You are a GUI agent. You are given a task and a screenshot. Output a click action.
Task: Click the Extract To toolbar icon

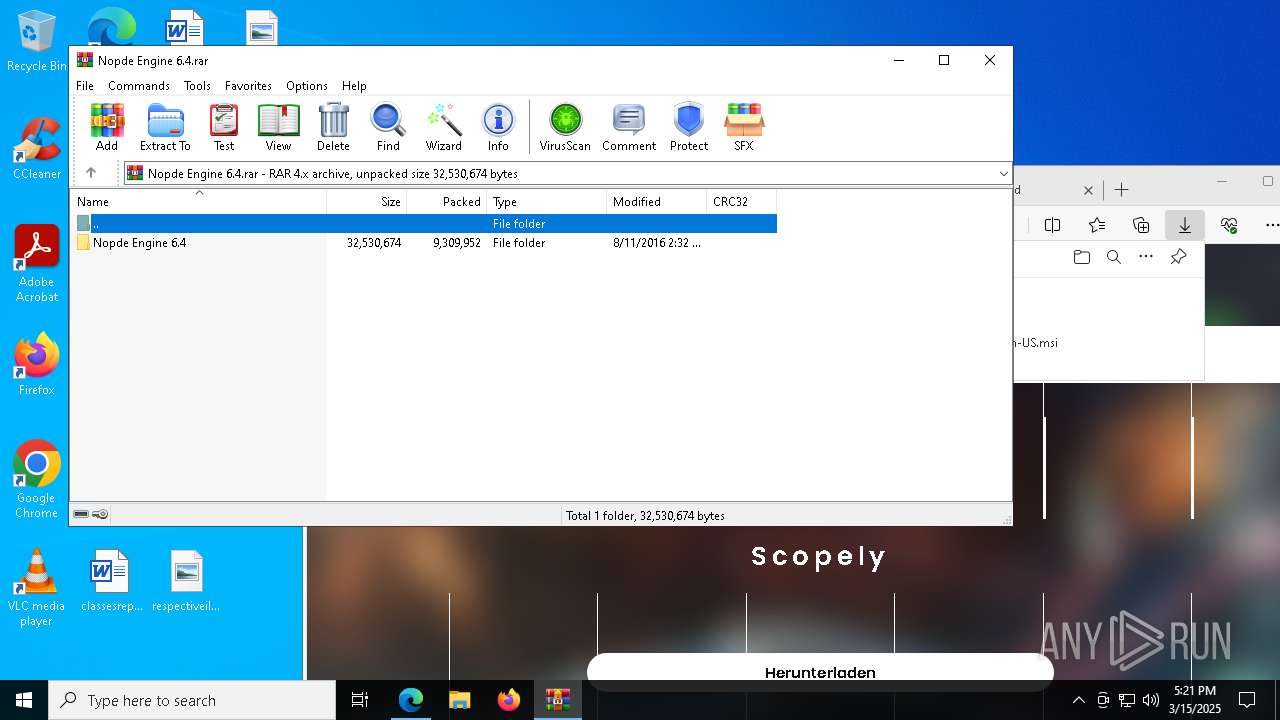coord(165,127)
